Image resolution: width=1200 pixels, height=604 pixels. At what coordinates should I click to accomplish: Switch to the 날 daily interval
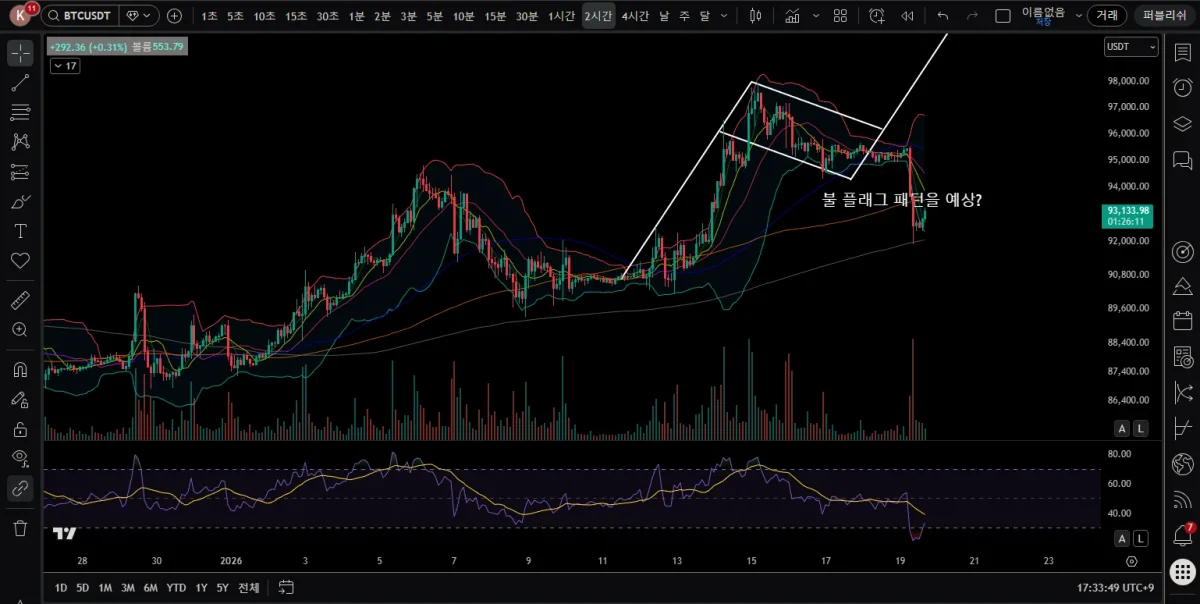tap(664, 16)
